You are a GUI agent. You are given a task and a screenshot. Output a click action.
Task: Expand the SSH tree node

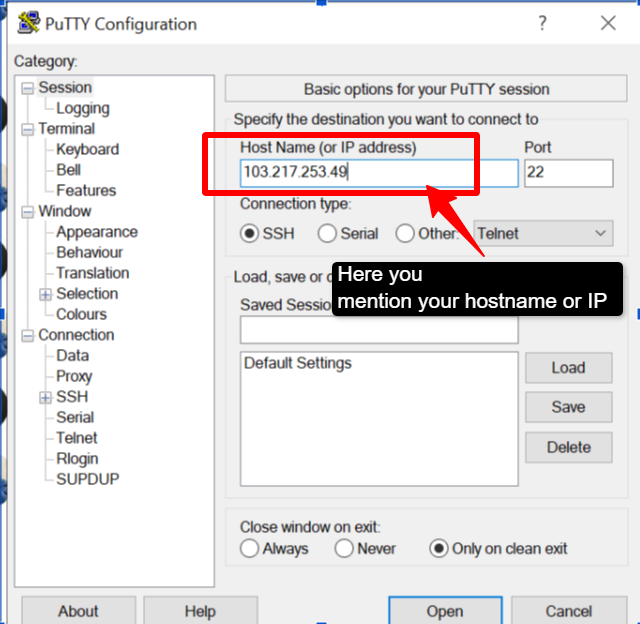pyautogui.click(x=45, y=397)
